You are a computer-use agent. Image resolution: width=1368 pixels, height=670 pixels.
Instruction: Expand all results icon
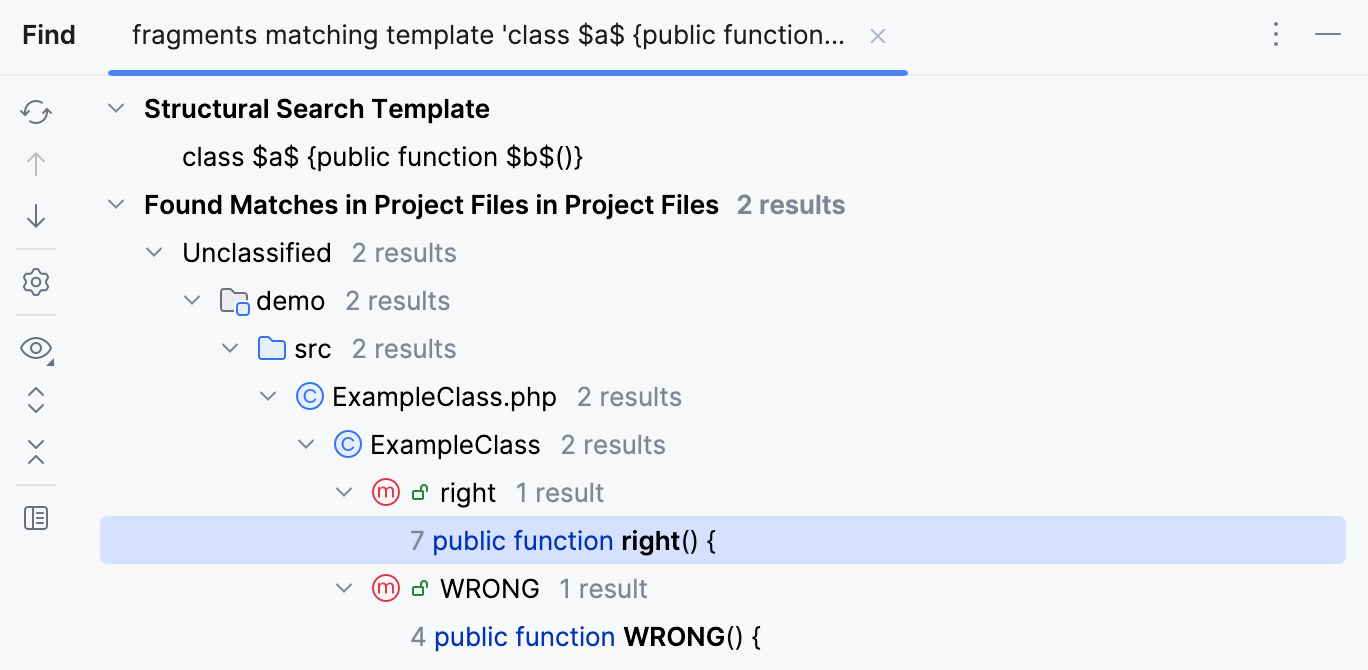pyautogui.click(x=36, y=400)
